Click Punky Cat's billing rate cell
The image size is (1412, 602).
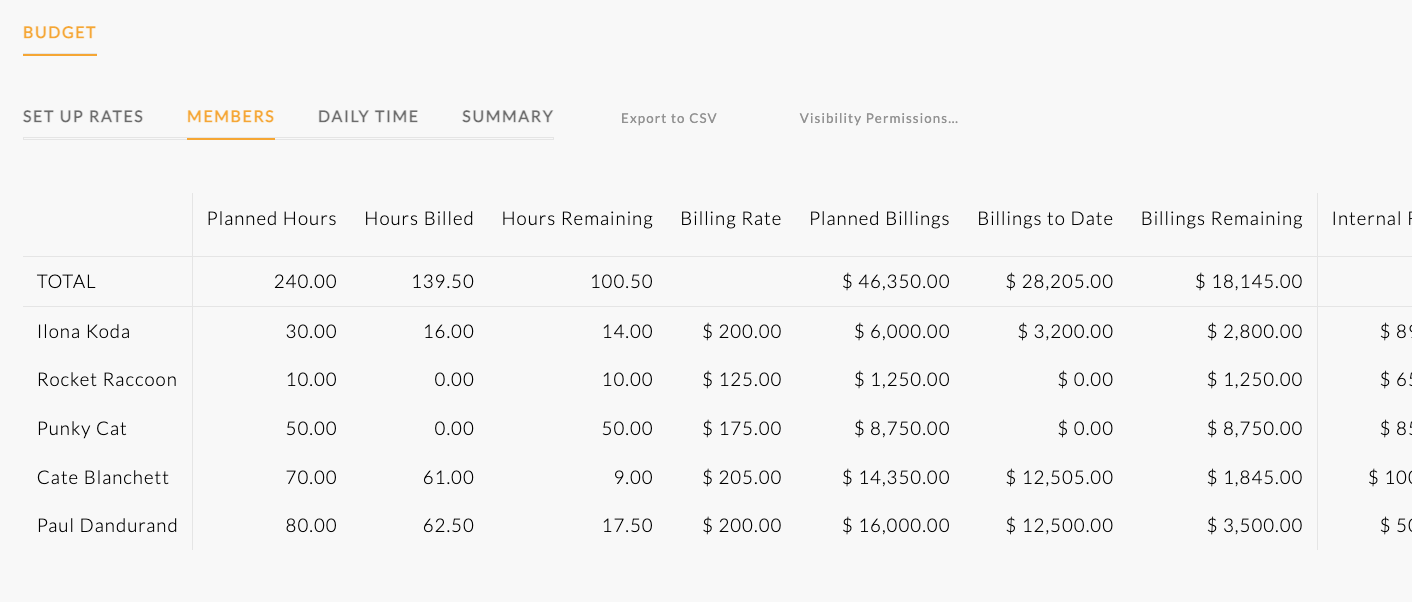point(742,428)
